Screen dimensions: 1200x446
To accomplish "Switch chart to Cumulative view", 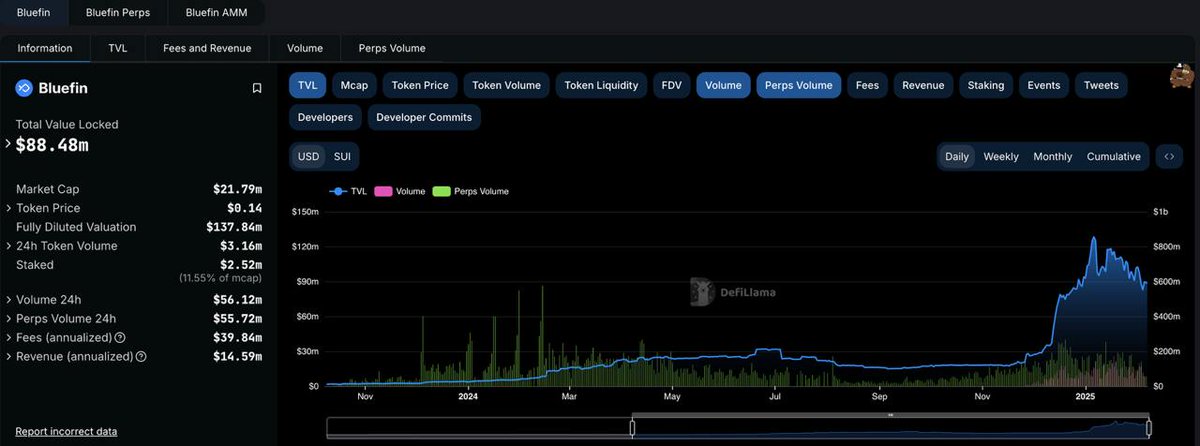I will click(x=1114, y=157).
